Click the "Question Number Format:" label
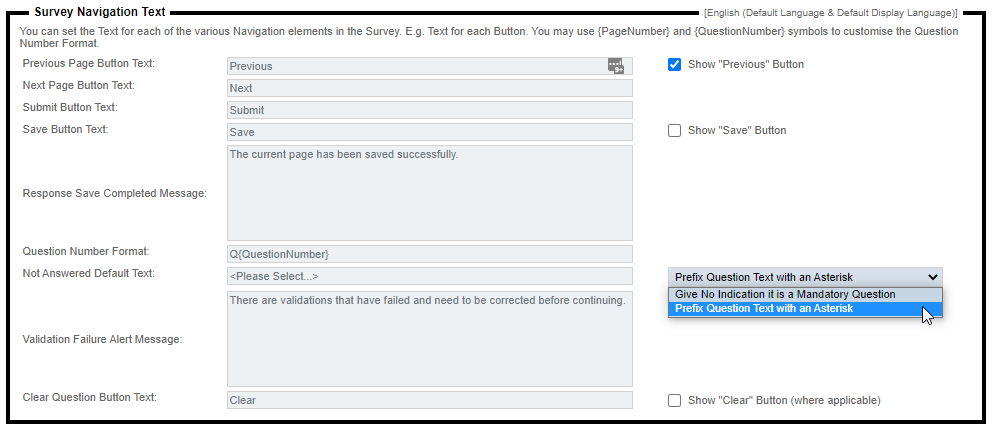993x431 pixels. [86, 251]
